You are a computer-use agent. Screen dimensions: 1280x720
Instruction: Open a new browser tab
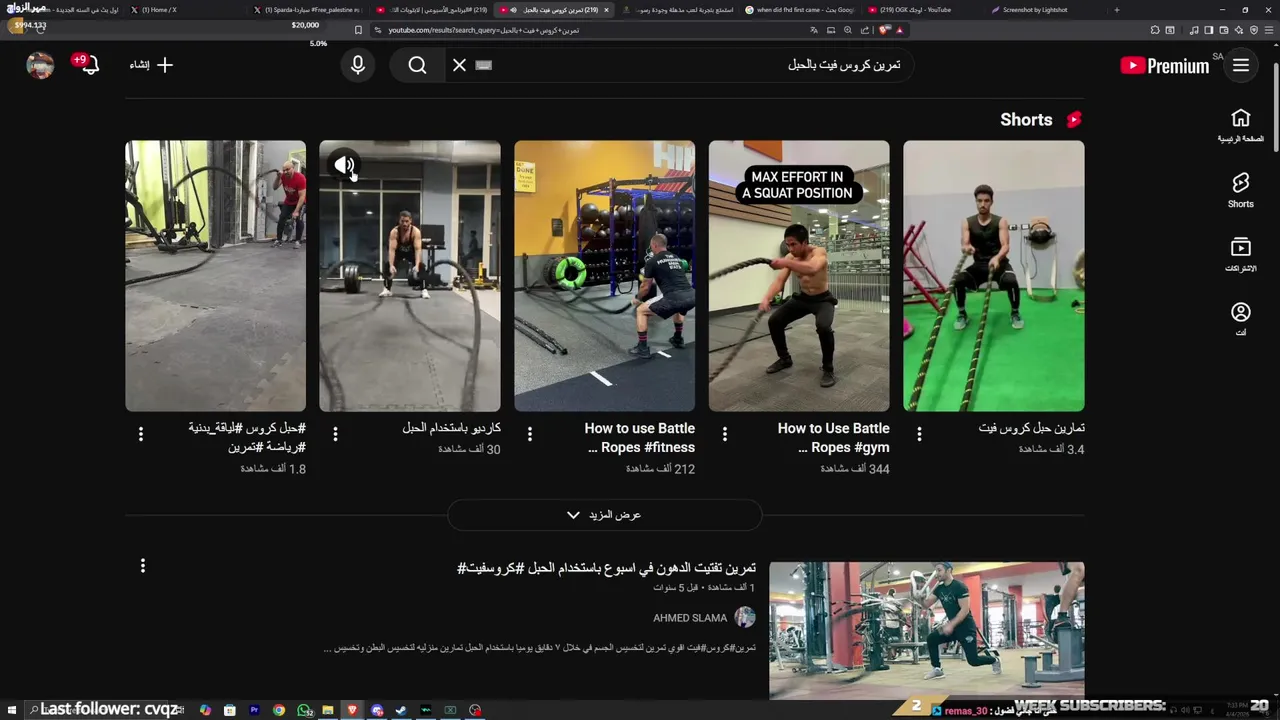(x=1117, y=10)
